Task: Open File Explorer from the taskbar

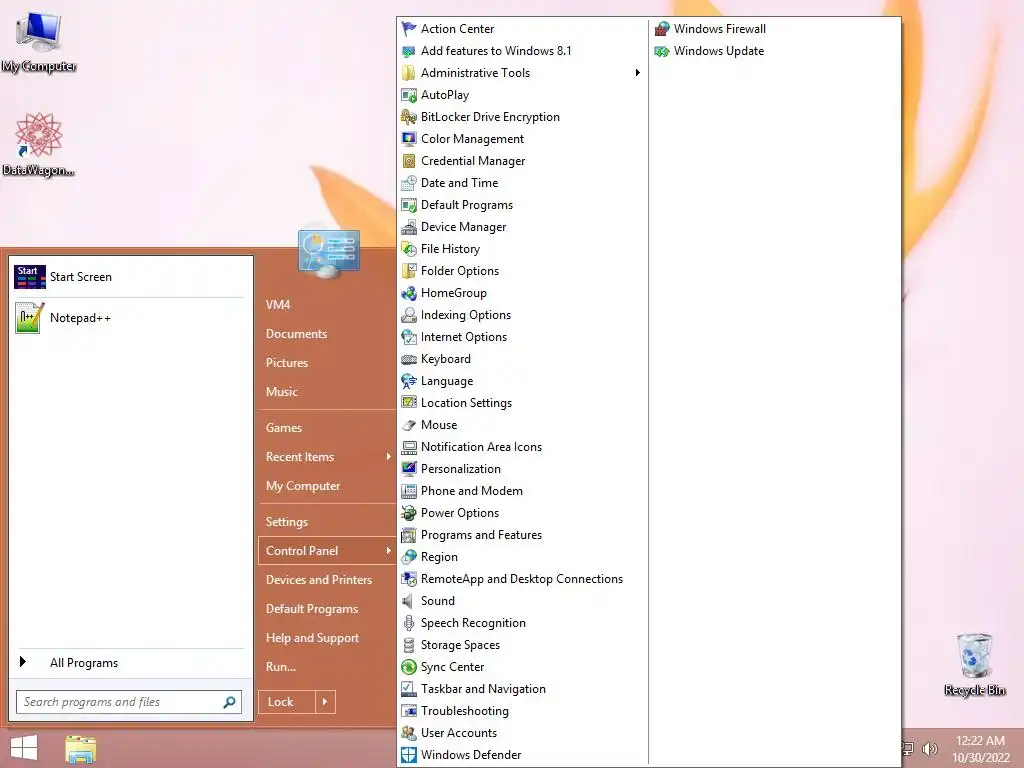Action: tap(80, 748)
